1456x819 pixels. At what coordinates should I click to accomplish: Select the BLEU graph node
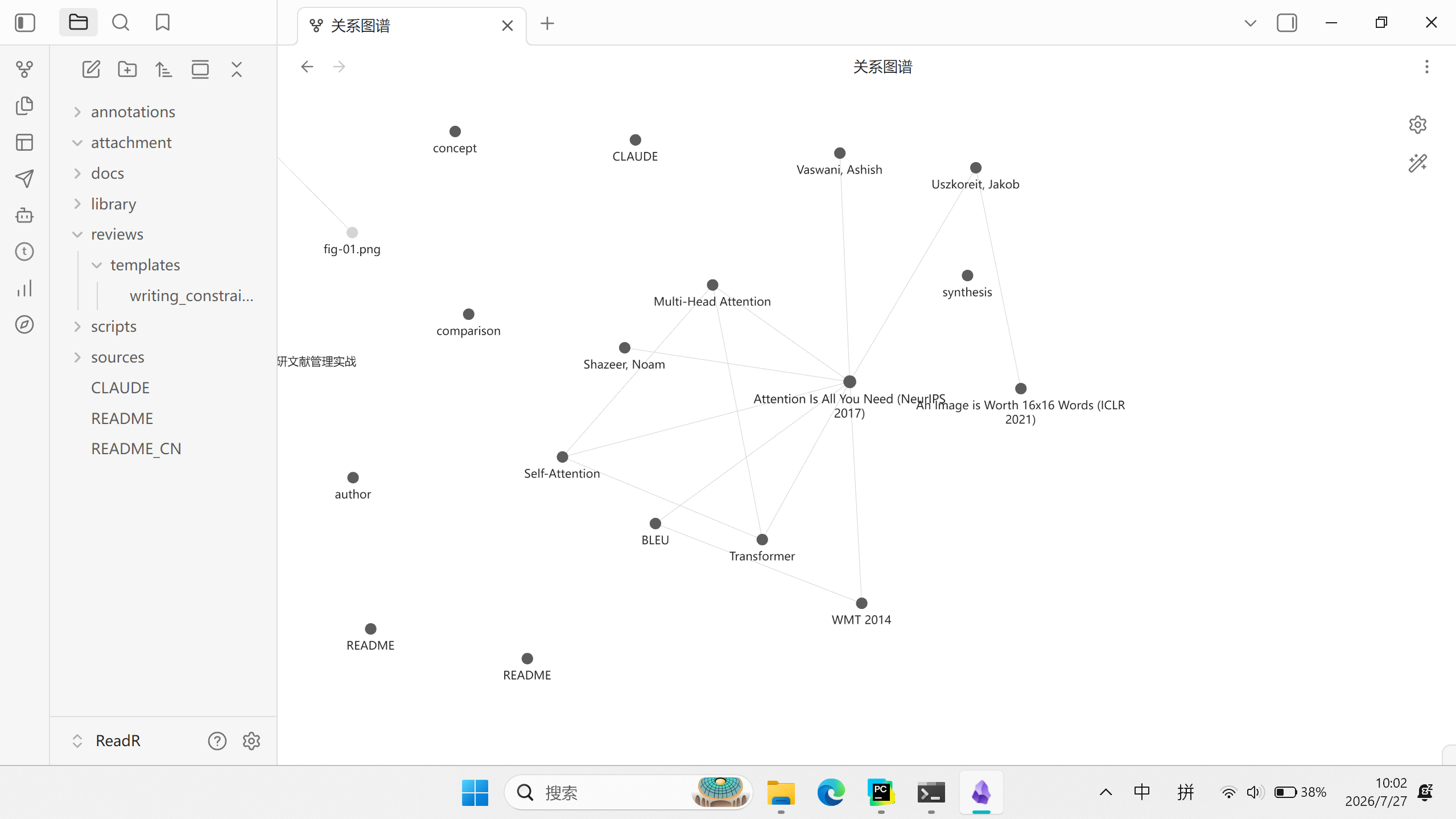(655, 523)
